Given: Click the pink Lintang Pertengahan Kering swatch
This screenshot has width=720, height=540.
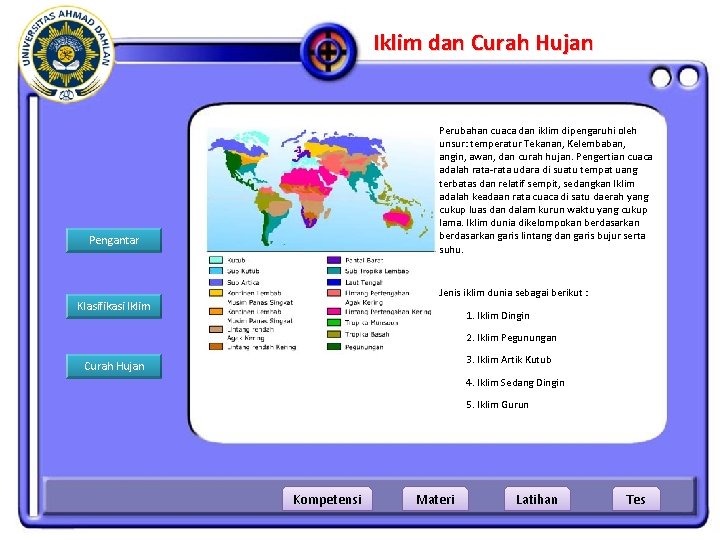Looking at the screenshot, I should click(334, 311).
